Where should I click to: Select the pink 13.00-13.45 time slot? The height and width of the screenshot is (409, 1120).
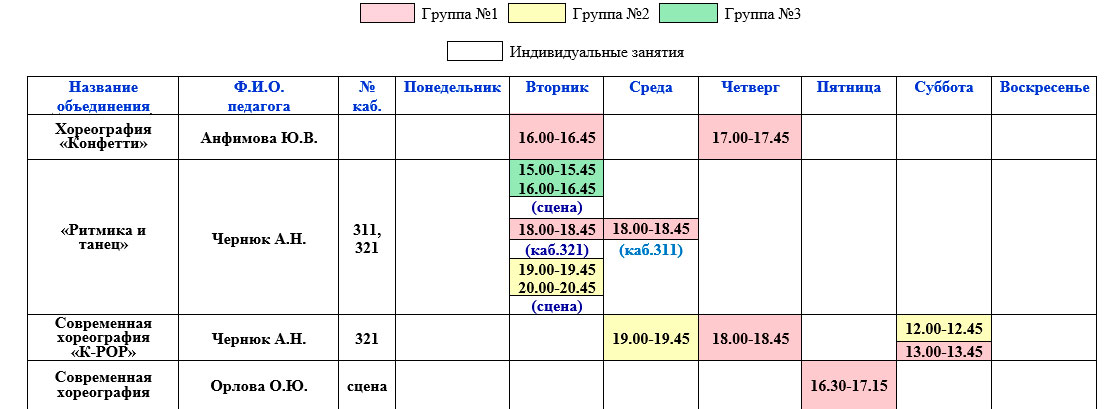tap(943, 351)
